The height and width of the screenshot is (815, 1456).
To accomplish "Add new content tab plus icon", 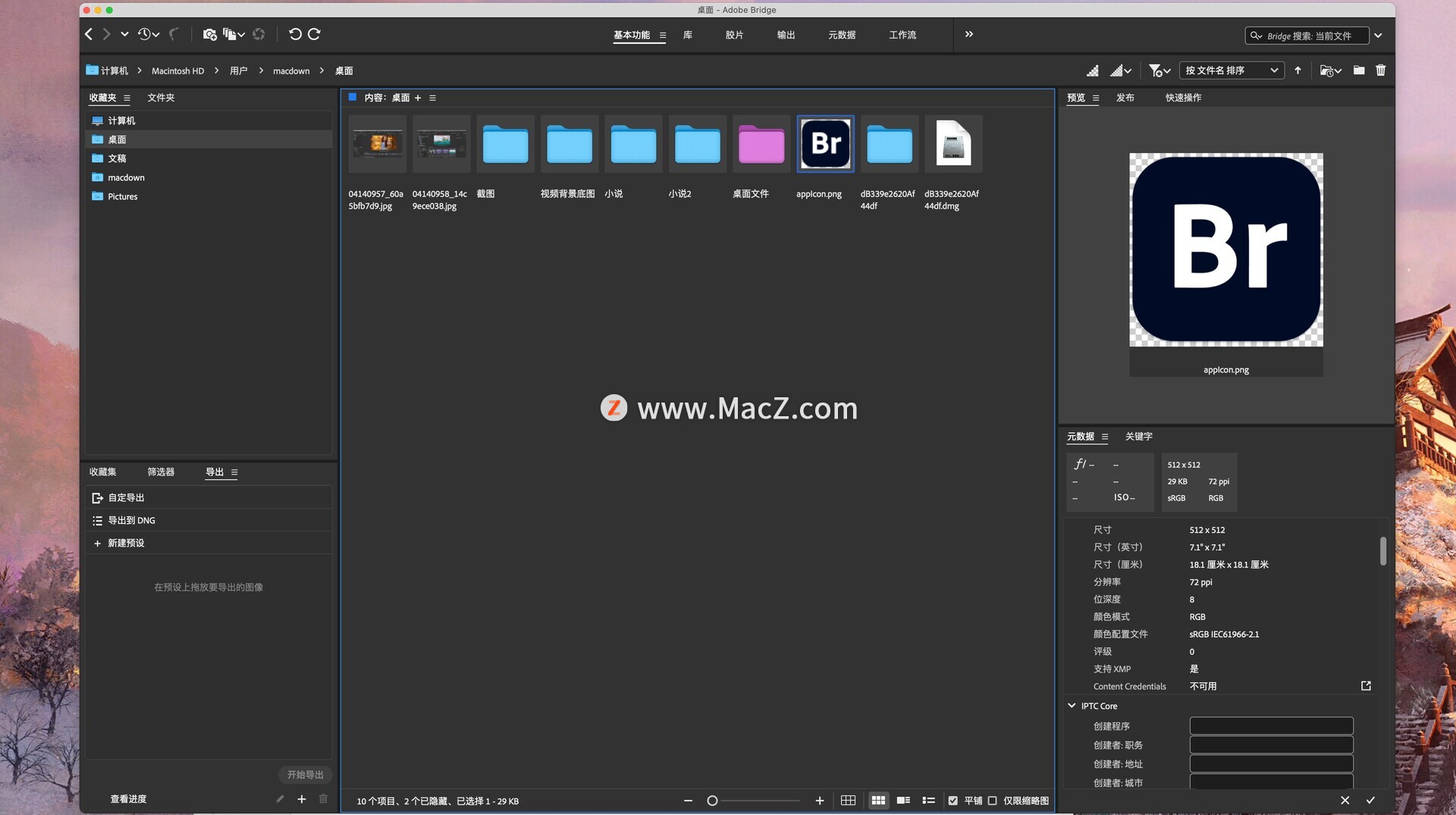I will pyautogui.click(x=417, y=98).
